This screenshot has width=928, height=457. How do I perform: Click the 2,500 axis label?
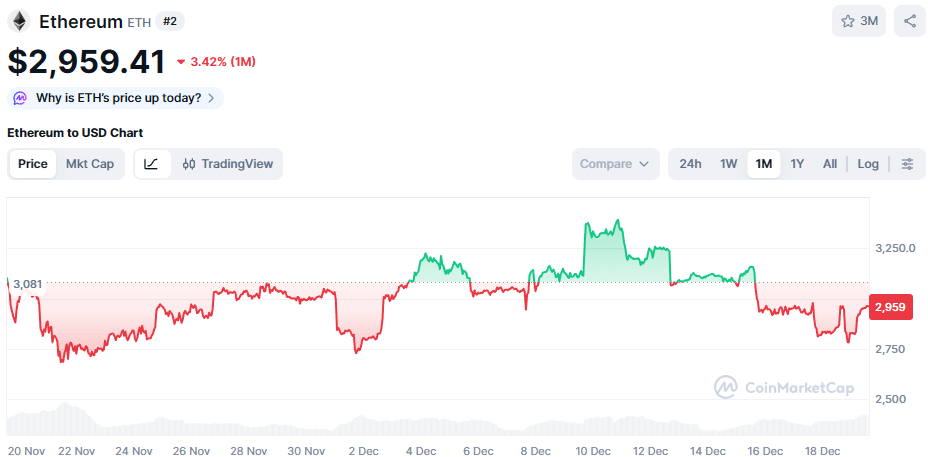[891, 399]
